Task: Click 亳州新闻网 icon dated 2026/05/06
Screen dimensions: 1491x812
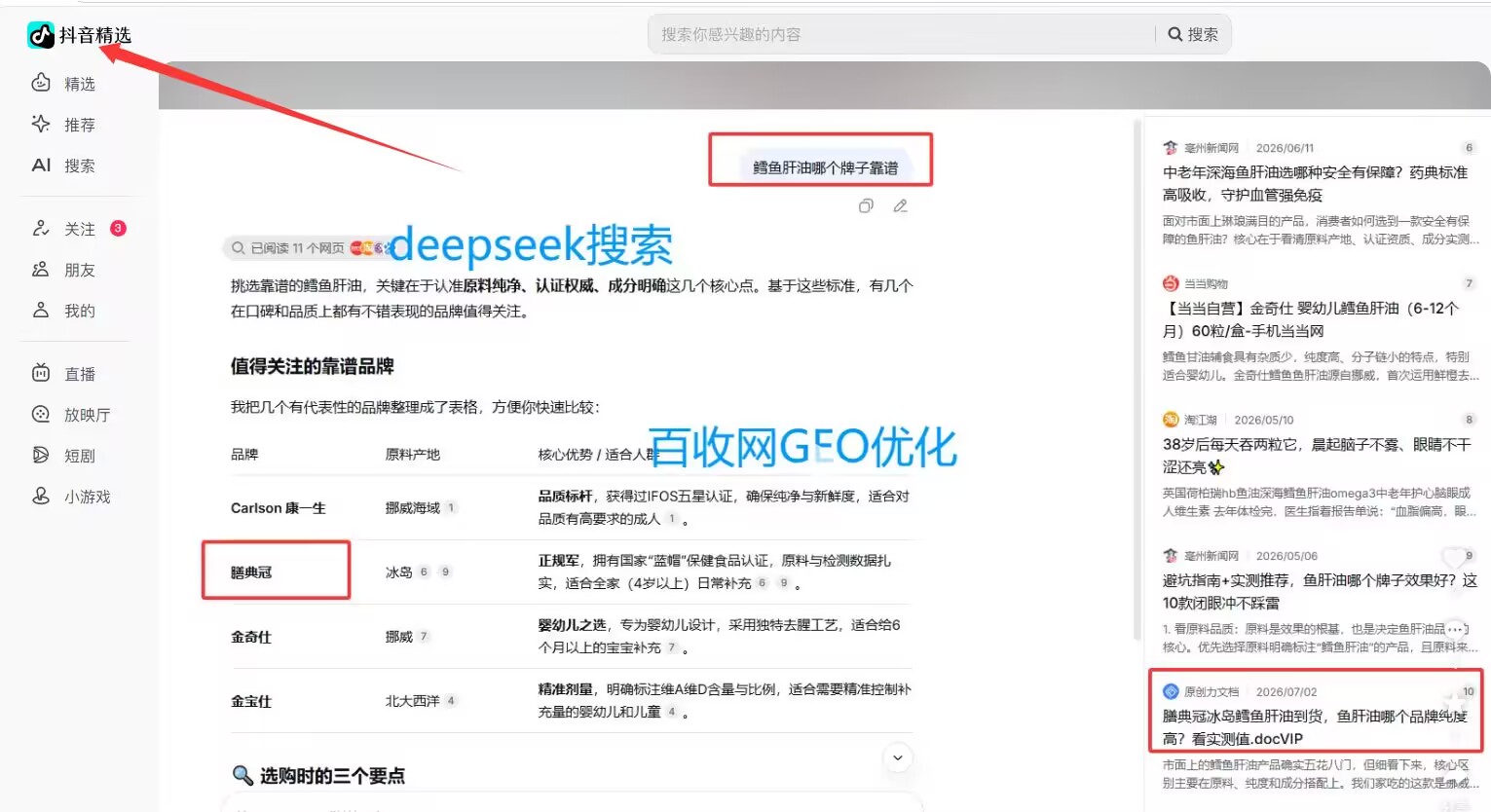Action: (x=1171, y=556)
